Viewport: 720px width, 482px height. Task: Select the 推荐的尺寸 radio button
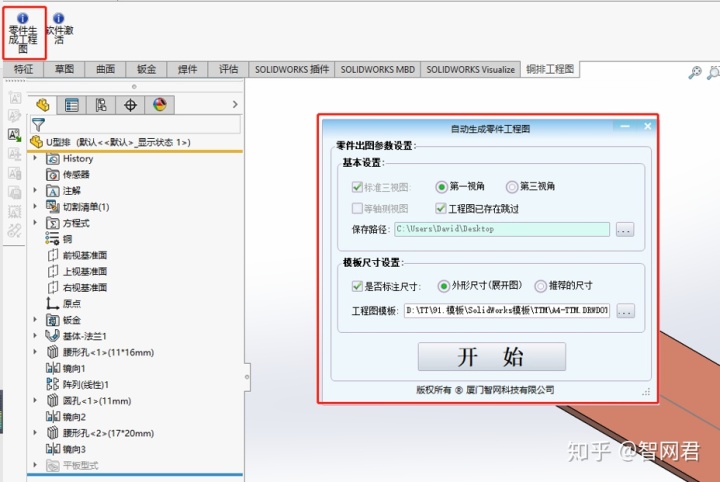[x=540, y=286]
